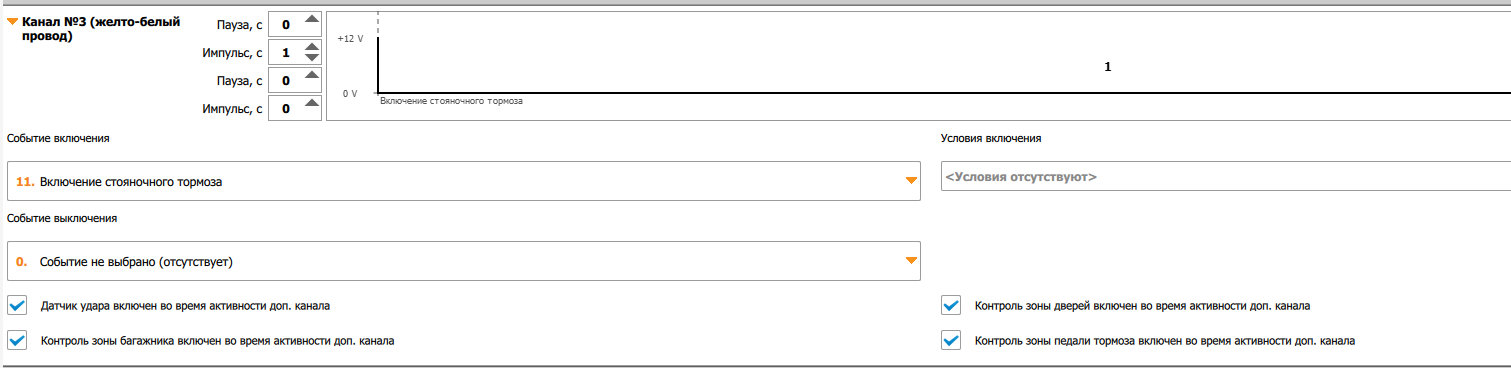Increase the first Импульс value with up arrow
The height and width of the screenshot is (368, 1511).
click(x=312, y=45)
